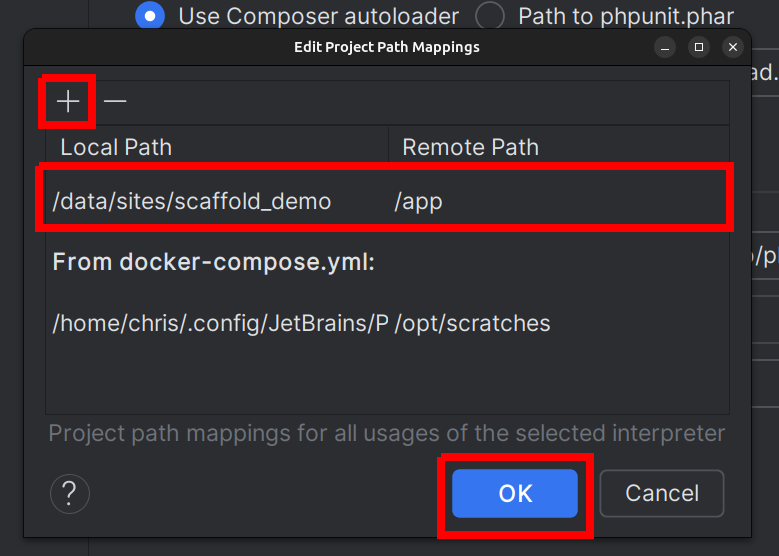Click the From docker-compose.yml heading
779x556 pixels.
click(x=213, y=262)
